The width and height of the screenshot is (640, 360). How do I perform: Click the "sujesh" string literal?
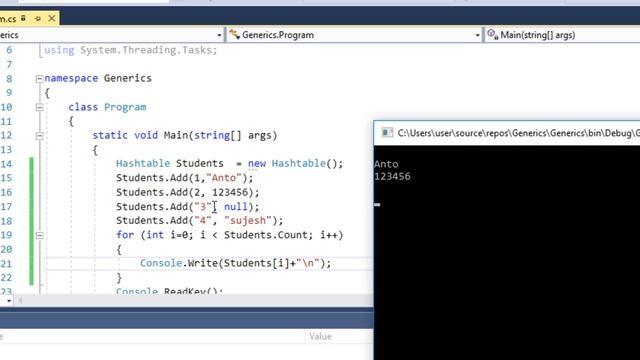coord(248,221)
